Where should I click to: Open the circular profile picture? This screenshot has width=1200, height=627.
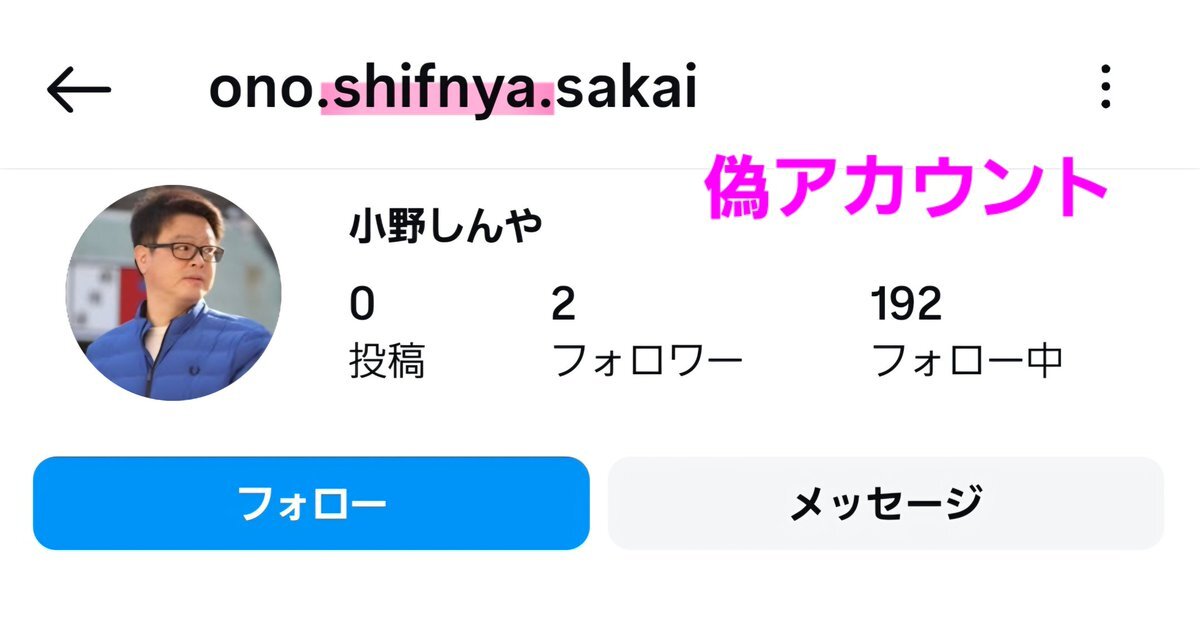[173, 293]
